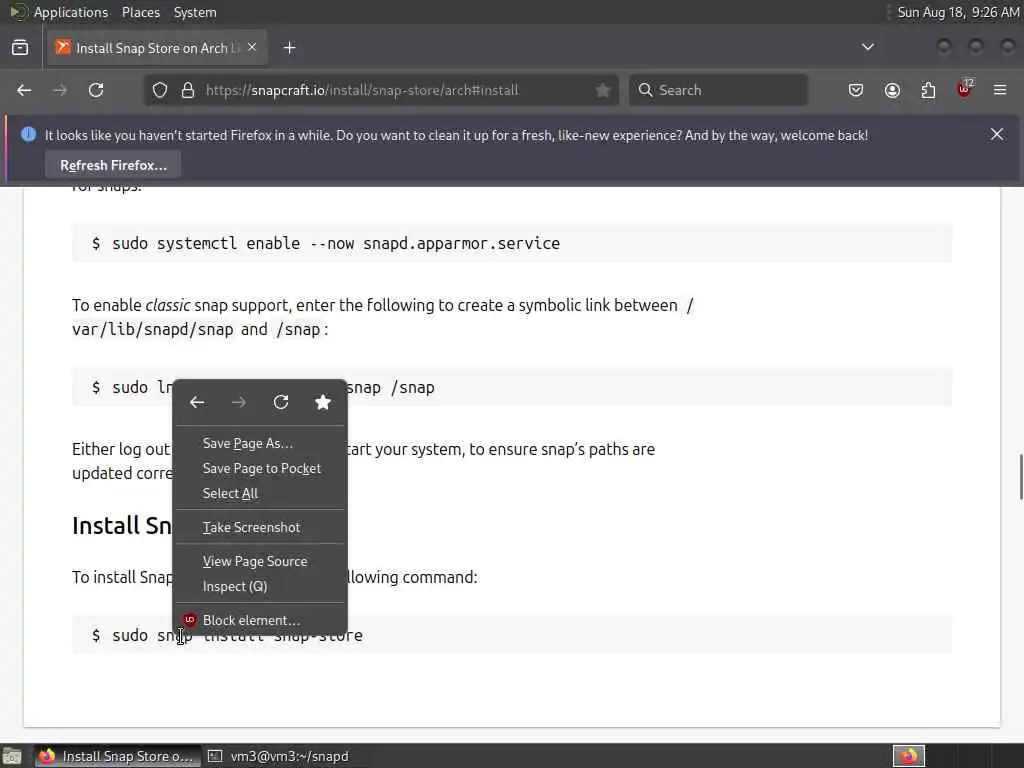
Task: Open the Pocket save icon in toolbar
Action: [856, 90]
